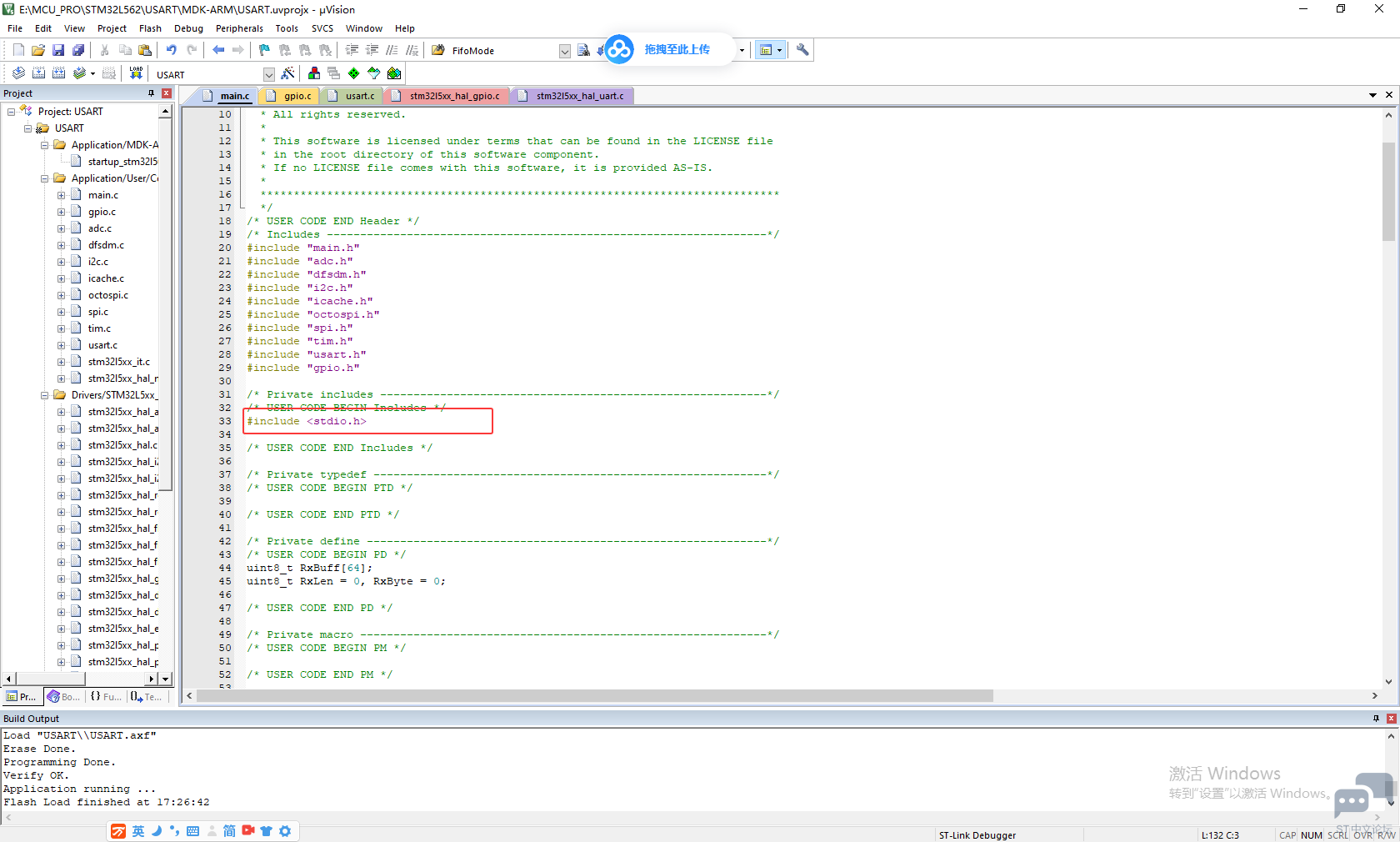Navigate backwards with the blue left arrow

click(x=218, y=50)
